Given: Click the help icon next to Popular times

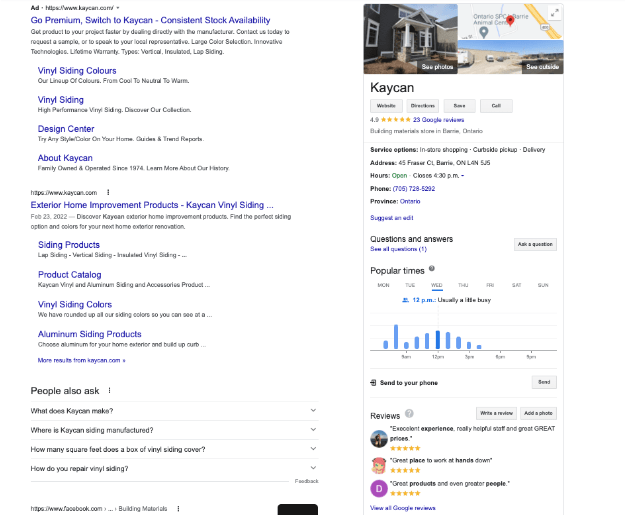Looking at the screenshot, I should pyautogui.click(x=432, y=269).
